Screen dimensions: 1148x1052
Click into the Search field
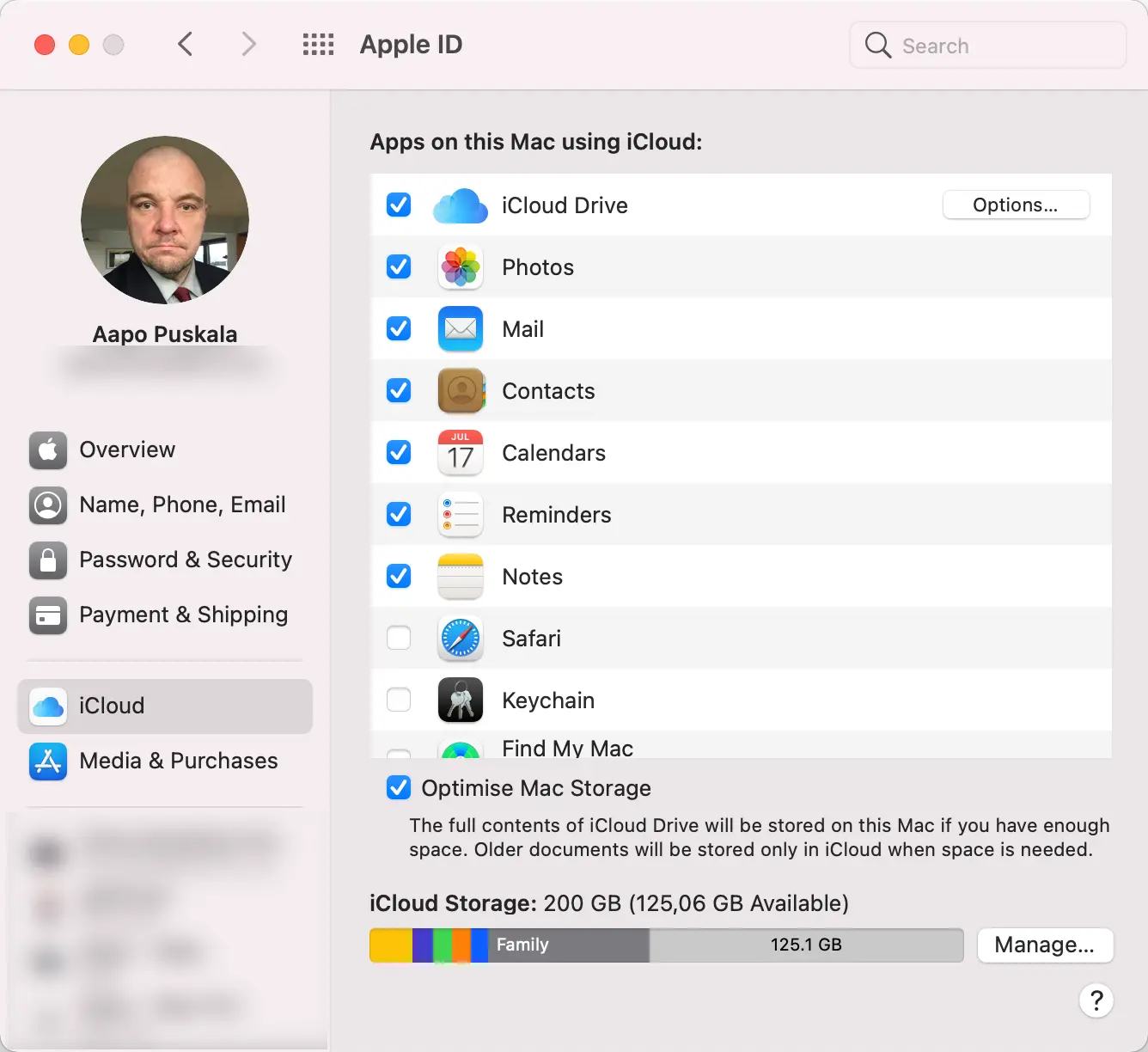click(988, 45)
